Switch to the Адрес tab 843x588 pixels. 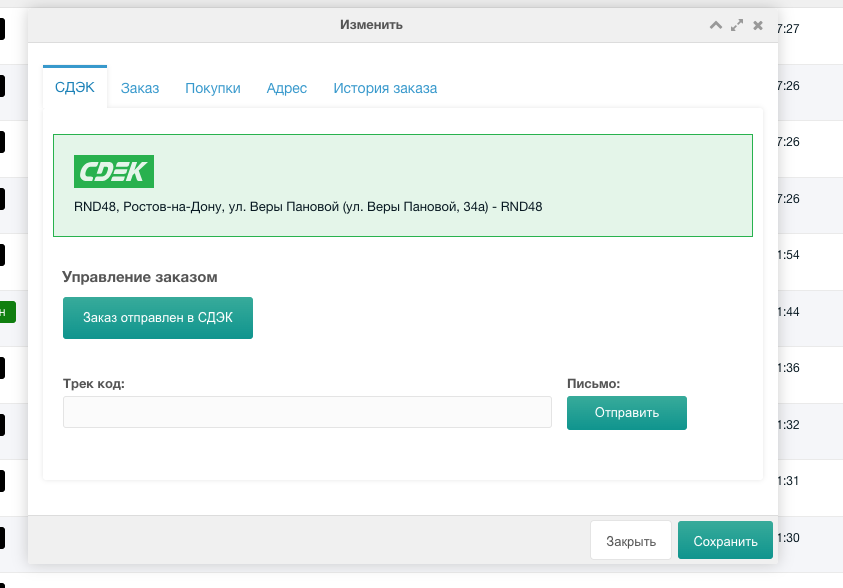point(287,88)
